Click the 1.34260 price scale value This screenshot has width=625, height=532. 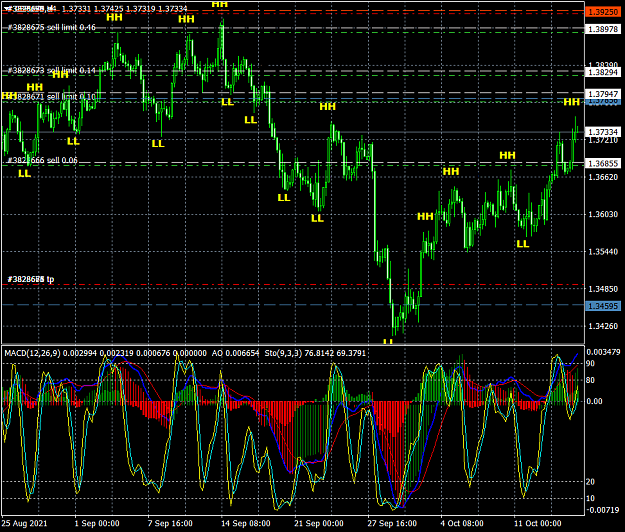[x=603, y=326]
